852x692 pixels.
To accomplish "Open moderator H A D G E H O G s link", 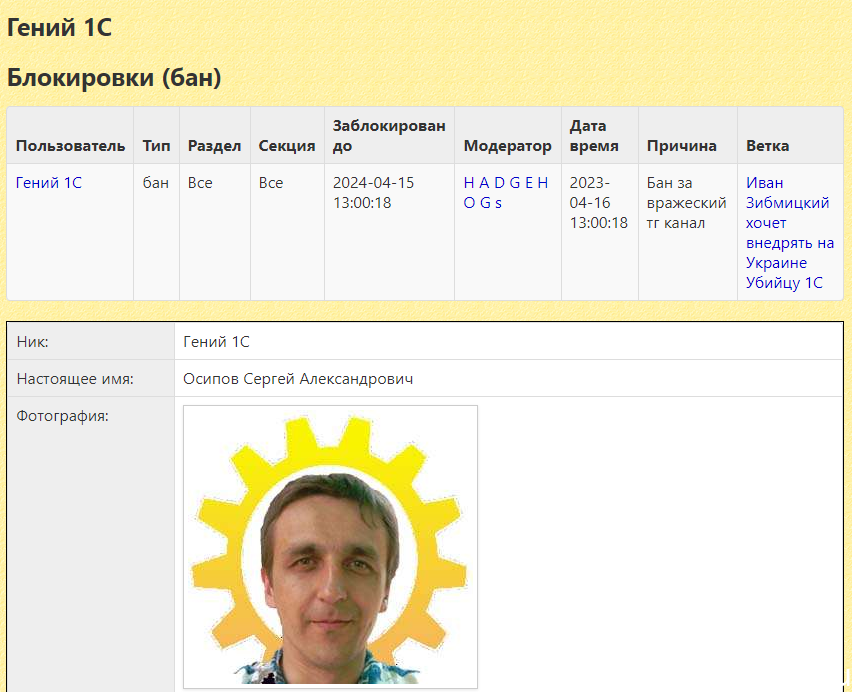I will click(506, 193).
